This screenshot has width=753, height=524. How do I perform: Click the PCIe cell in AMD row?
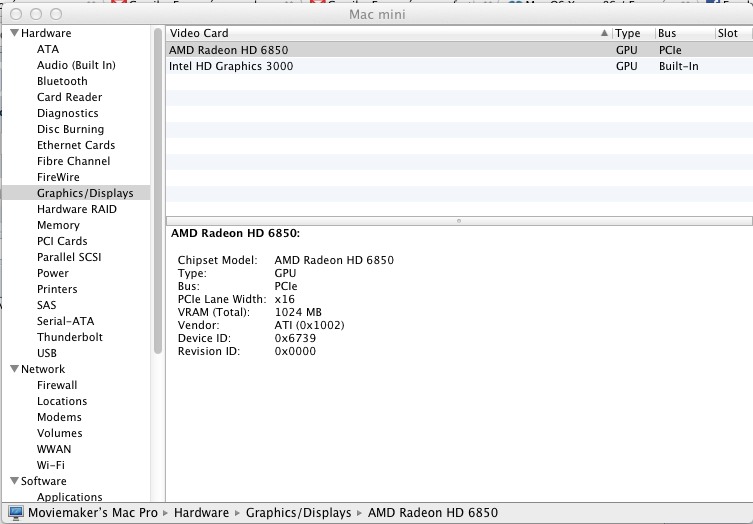pyautogui.click(x=670, y=50)
